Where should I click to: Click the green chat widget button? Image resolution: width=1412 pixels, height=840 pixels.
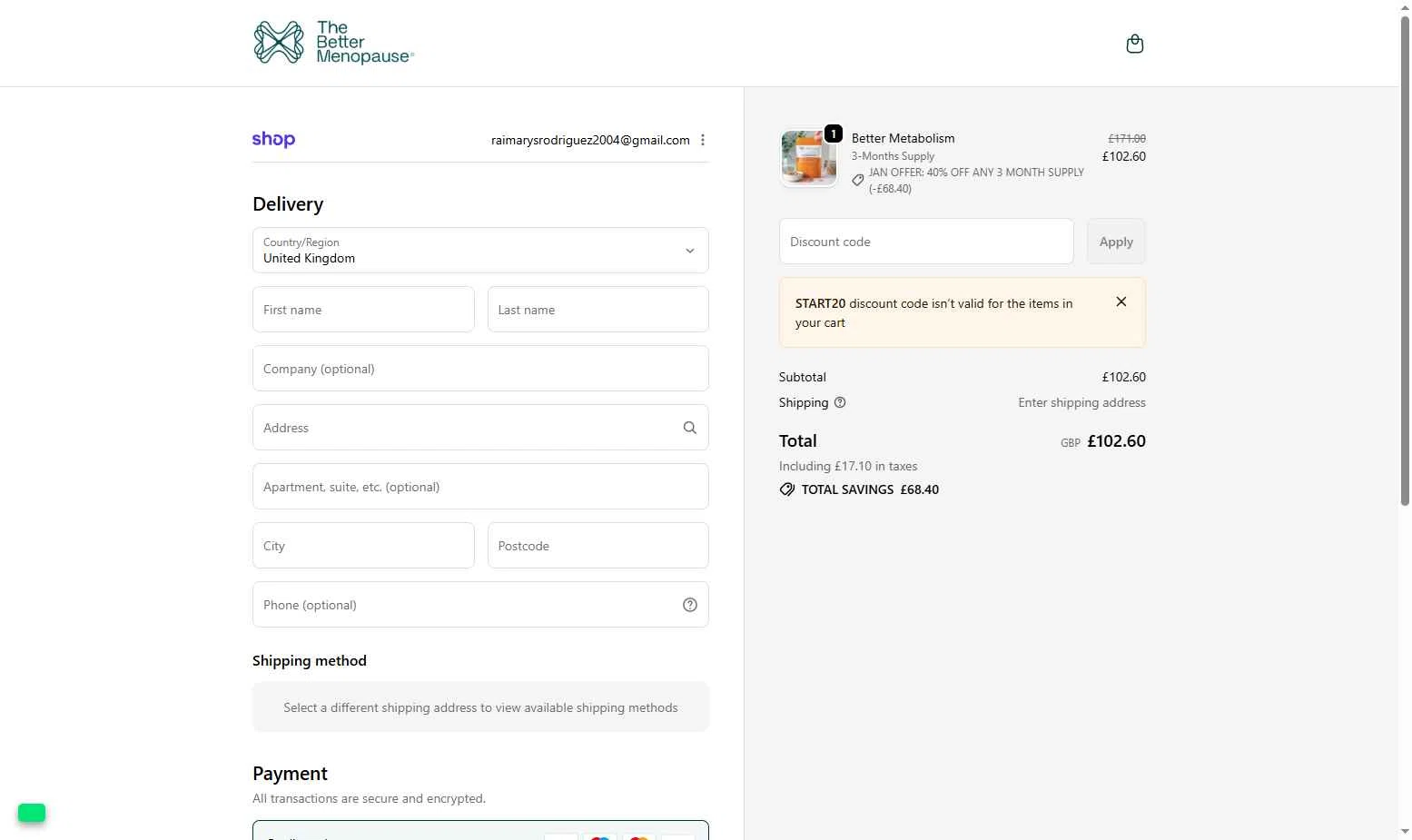pyautogui.click(x=32, y=813)
